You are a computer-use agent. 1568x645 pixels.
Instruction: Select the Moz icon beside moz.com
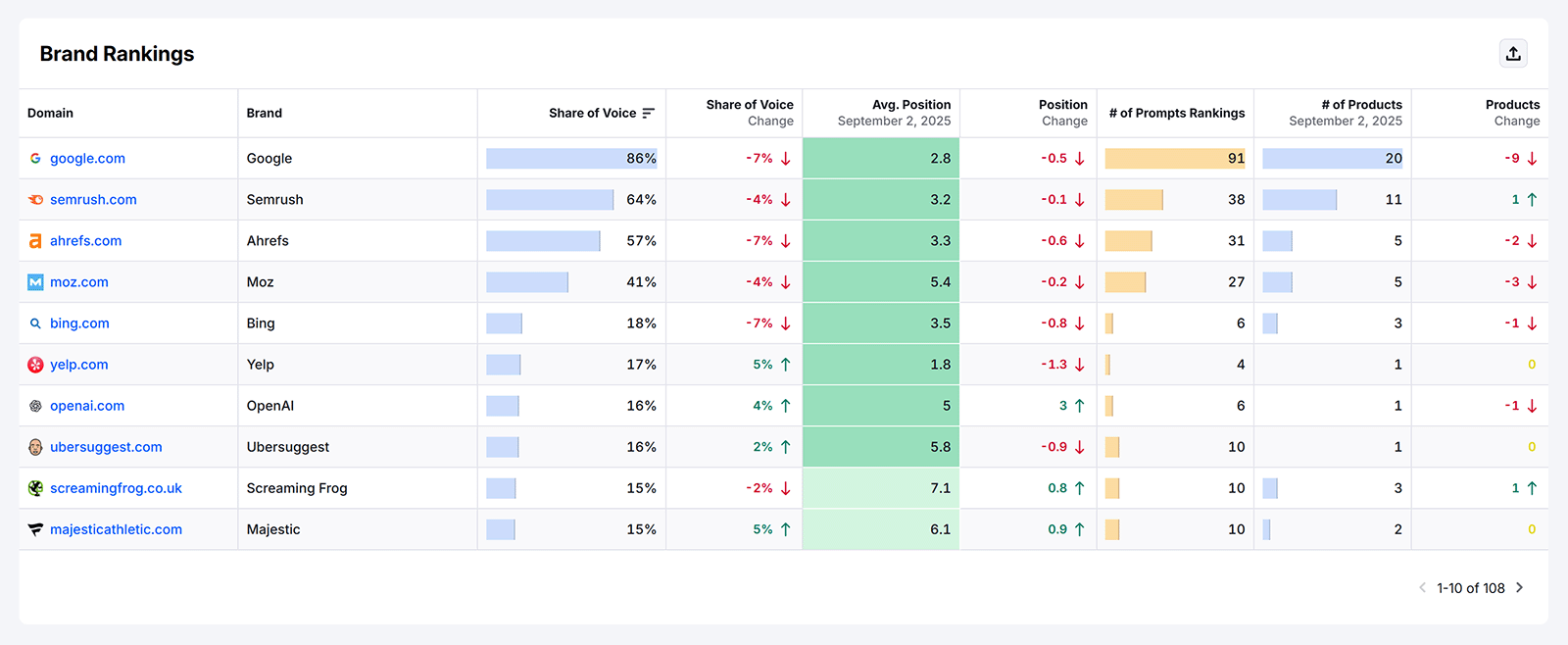point(34,281)
